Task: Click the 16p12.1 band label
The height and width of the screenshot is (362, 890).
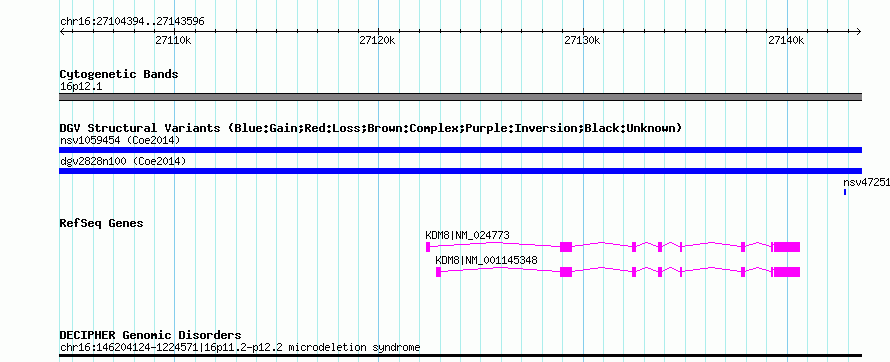Action: pos(81,87)
